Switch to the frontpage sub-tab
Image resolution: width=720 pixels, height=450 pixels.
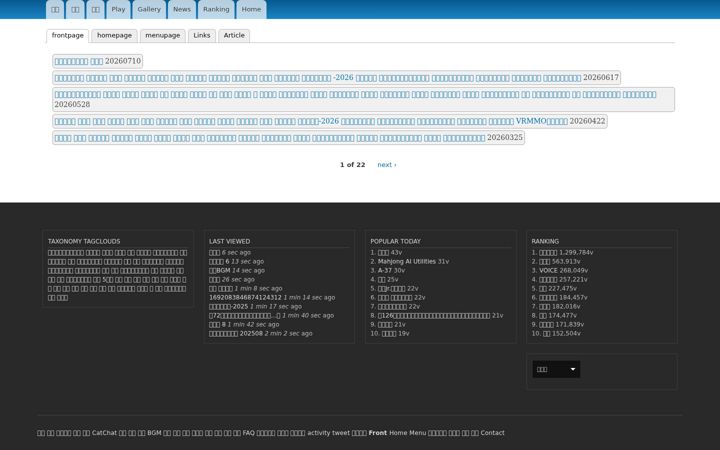(68, 35)
